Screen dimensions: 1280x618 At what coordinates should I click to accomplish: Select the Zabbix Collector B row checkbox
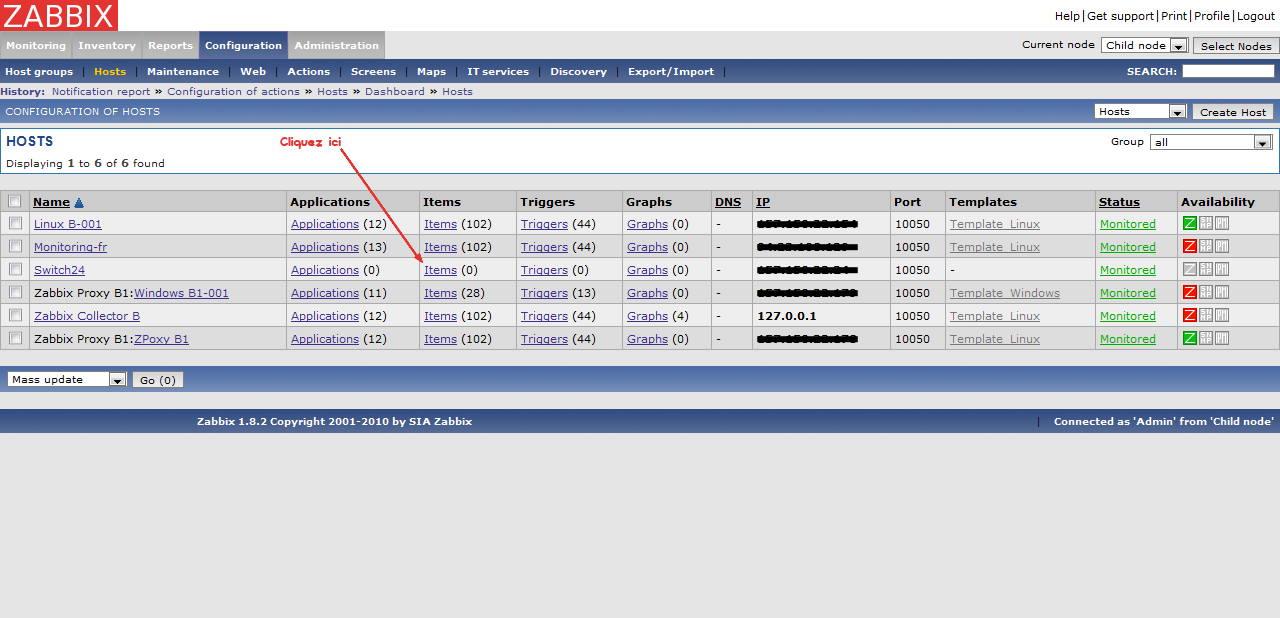tap(15, 316)
